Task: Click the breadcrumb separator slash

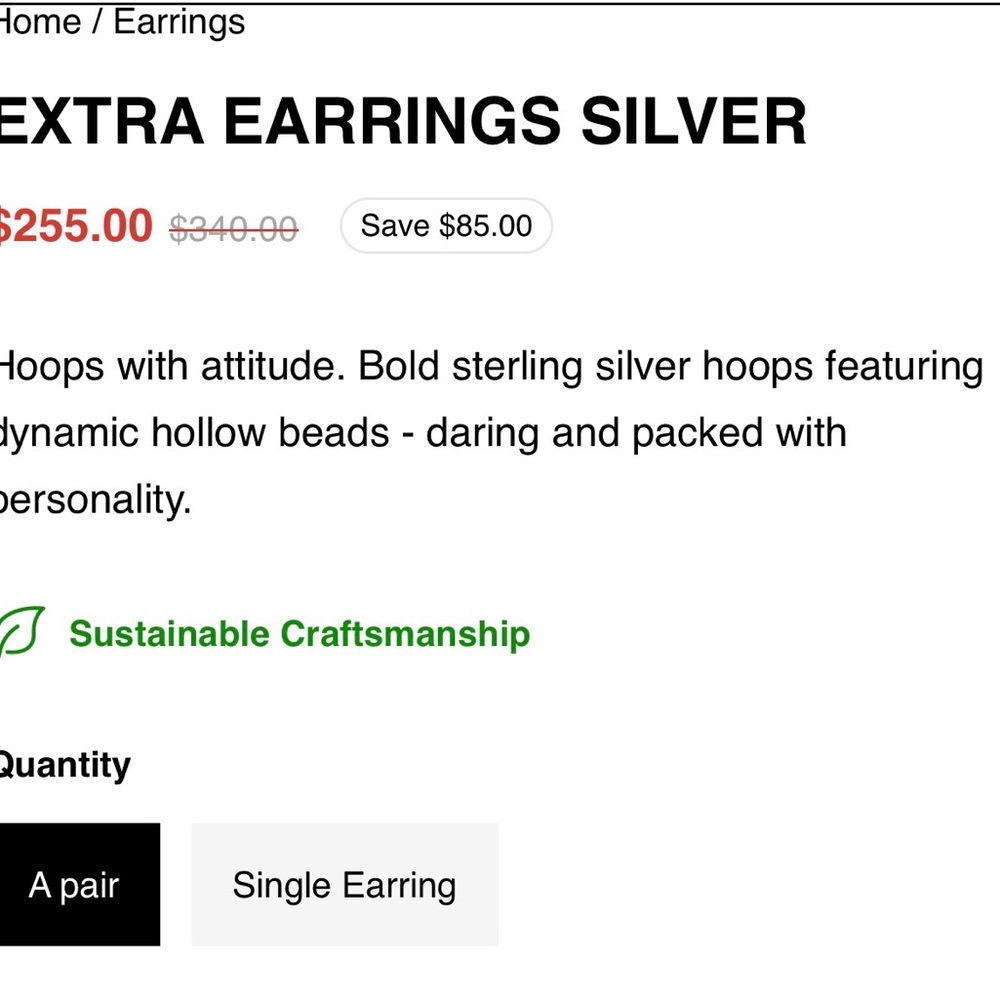Action: pyautogui.click(x=97, y=20)
